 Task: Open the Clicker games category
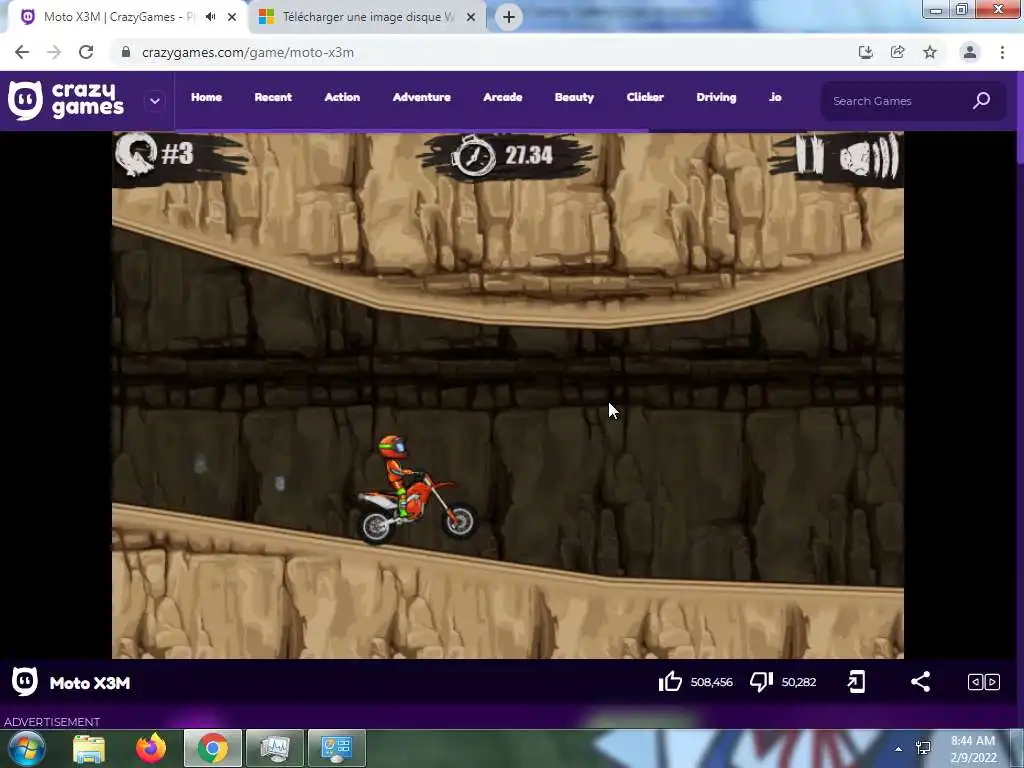[x=645, y=97]
